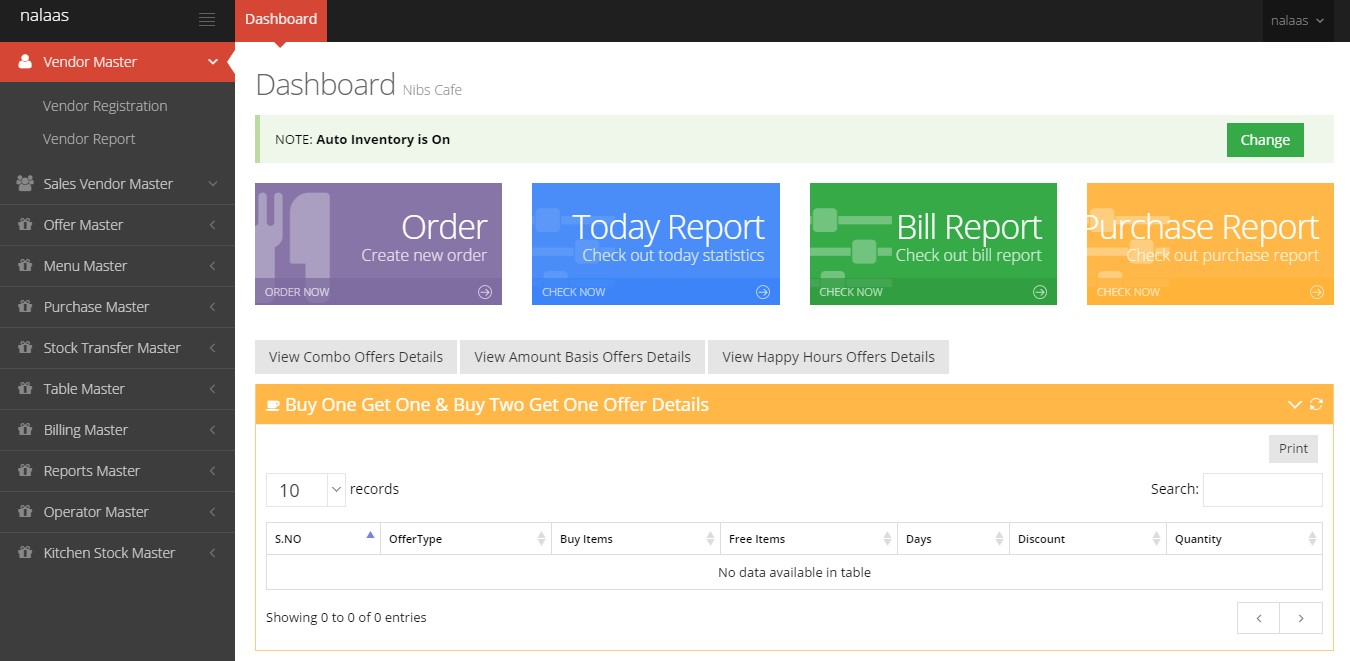
Task: Click View Combo Offers Details button
Action: (356, 357)
